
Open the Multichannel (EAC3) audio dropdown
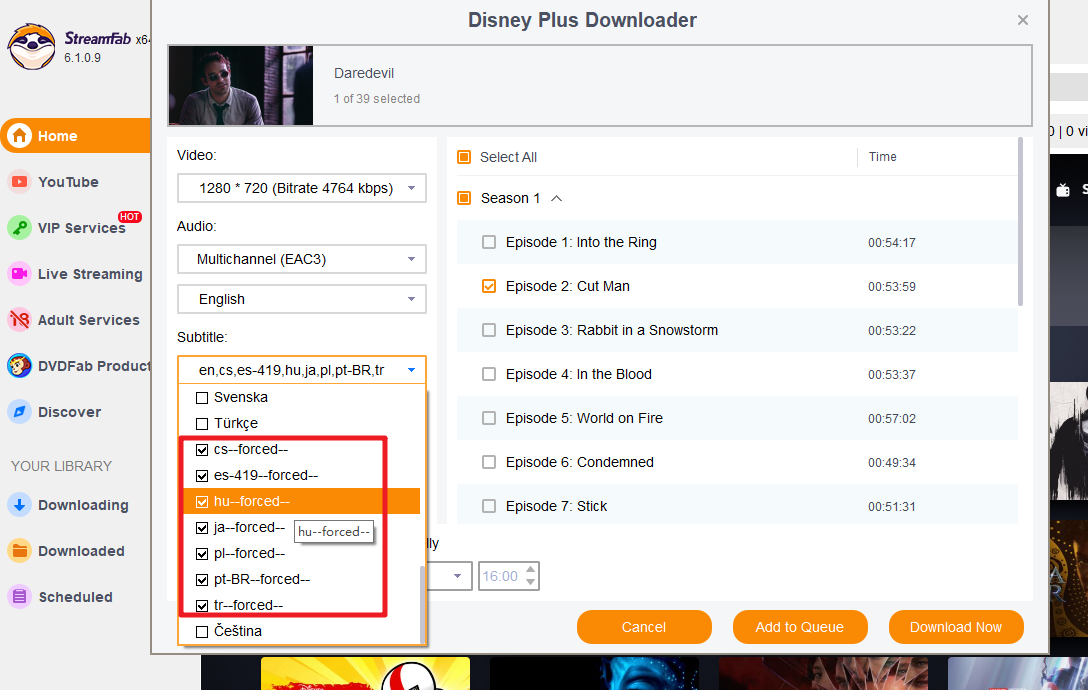[x=302, y=259]
